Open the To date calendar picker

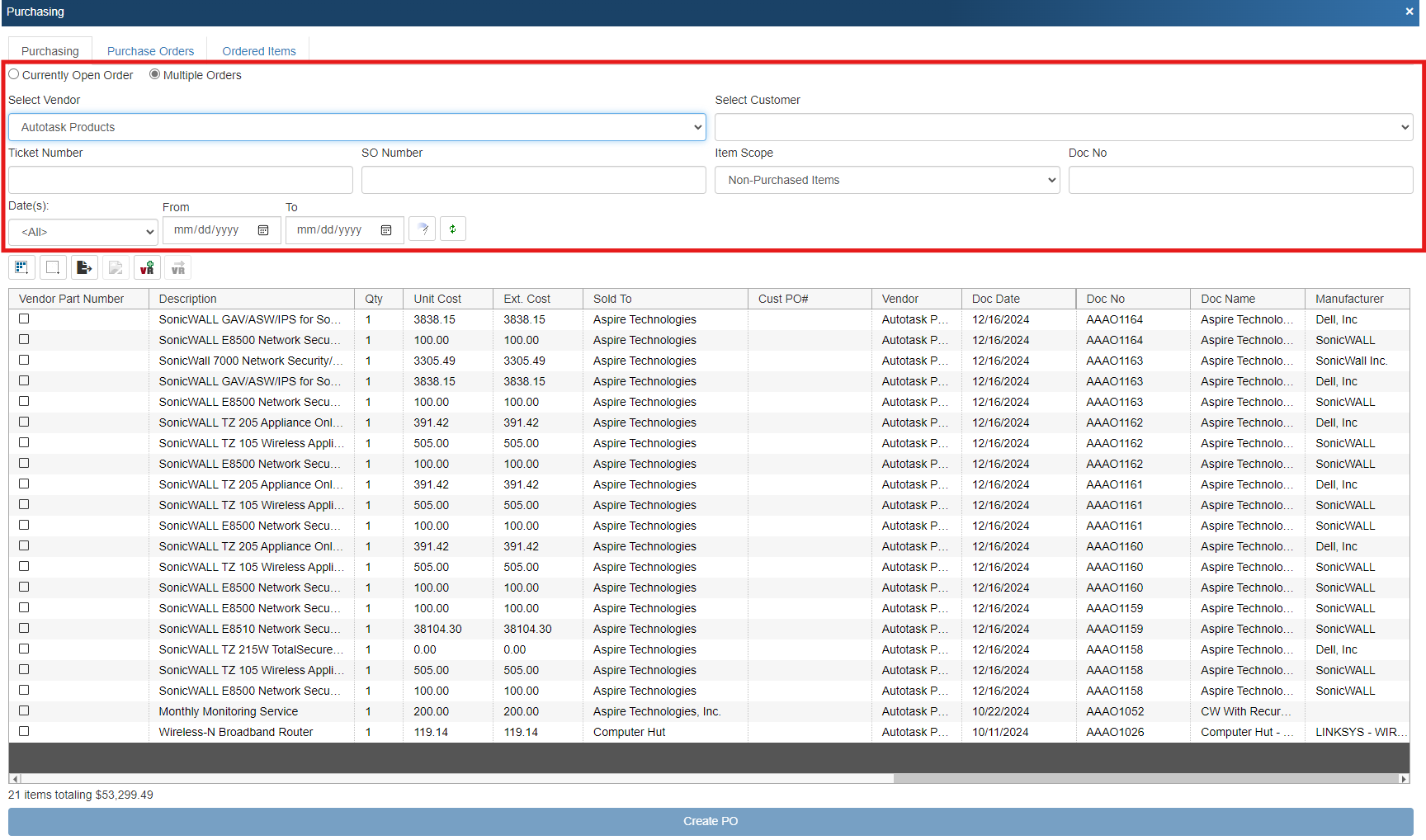[386, 230]
